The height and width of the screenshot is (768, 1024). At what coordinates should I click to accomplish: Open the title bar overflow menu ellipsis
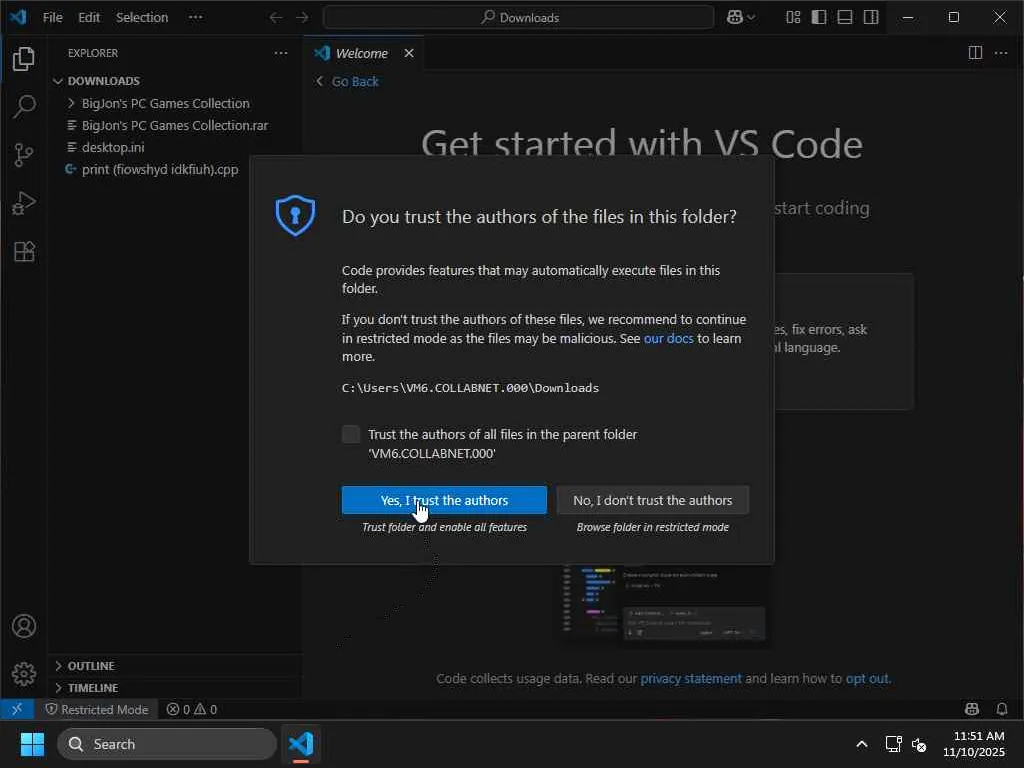pos(195,18)
